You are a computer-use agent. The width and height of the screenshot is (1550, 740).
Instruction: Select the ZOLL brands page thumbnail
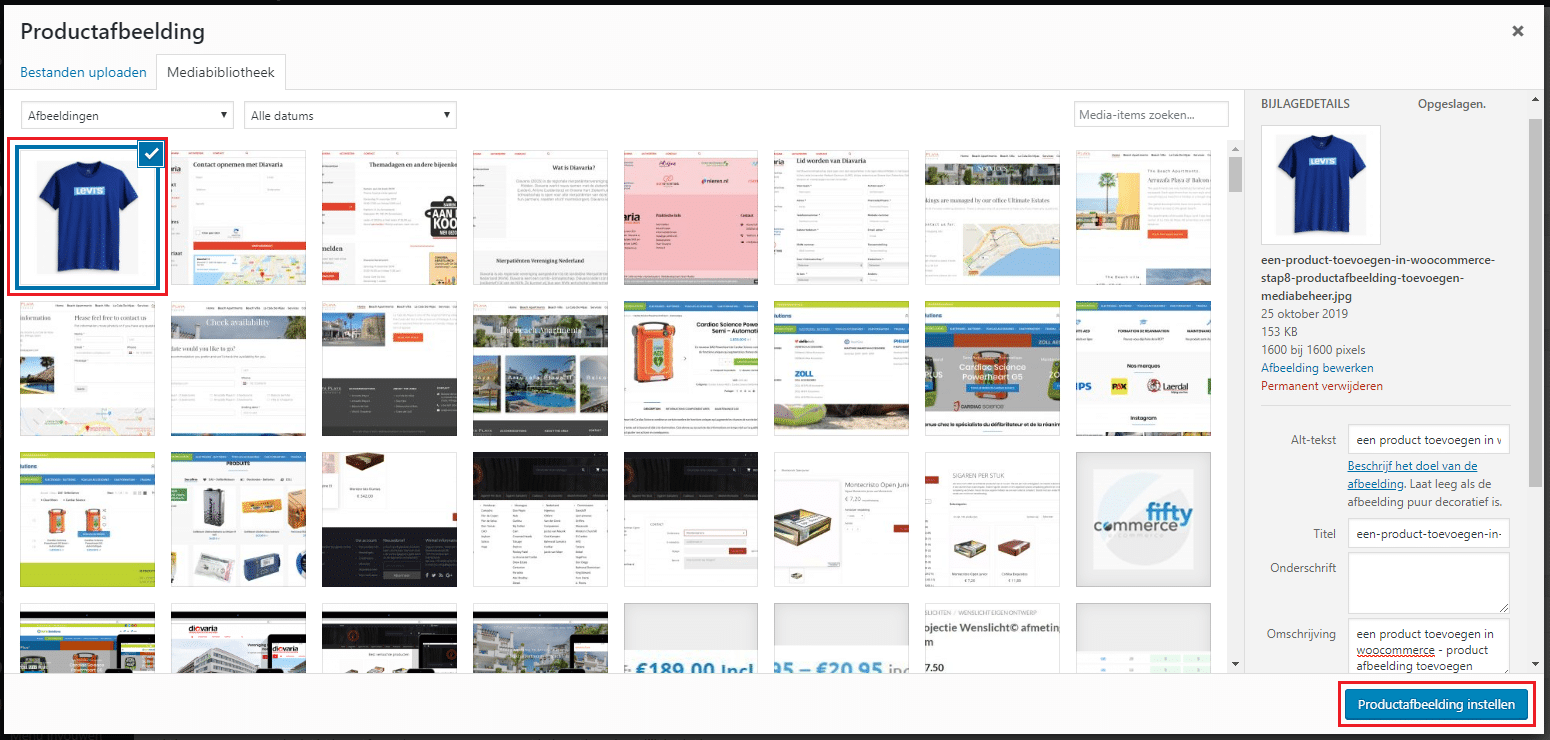(842, 368)
